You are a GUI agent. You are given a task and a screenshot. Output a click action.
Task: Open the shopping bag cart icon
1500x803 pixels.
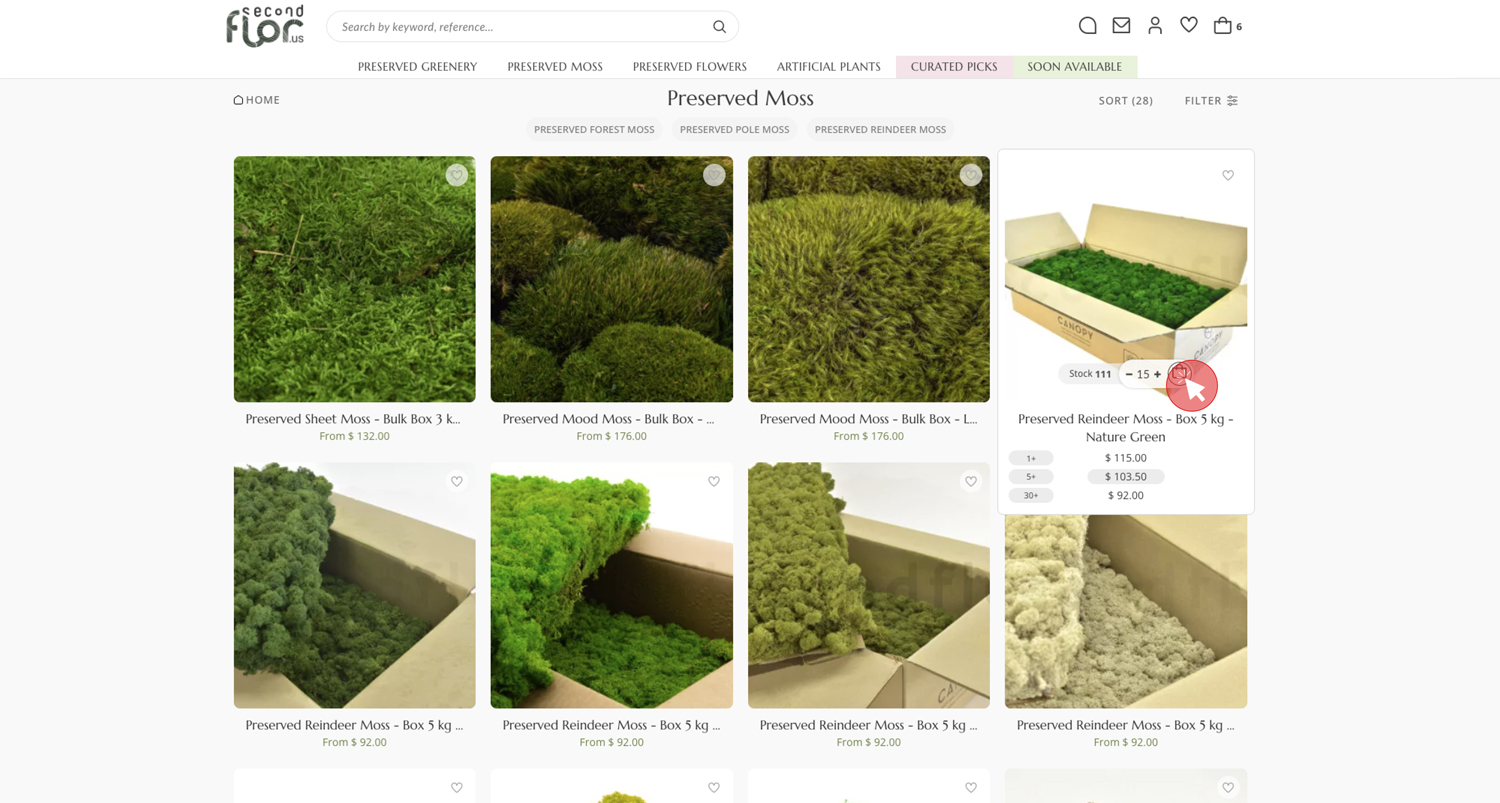point(1222,26)
